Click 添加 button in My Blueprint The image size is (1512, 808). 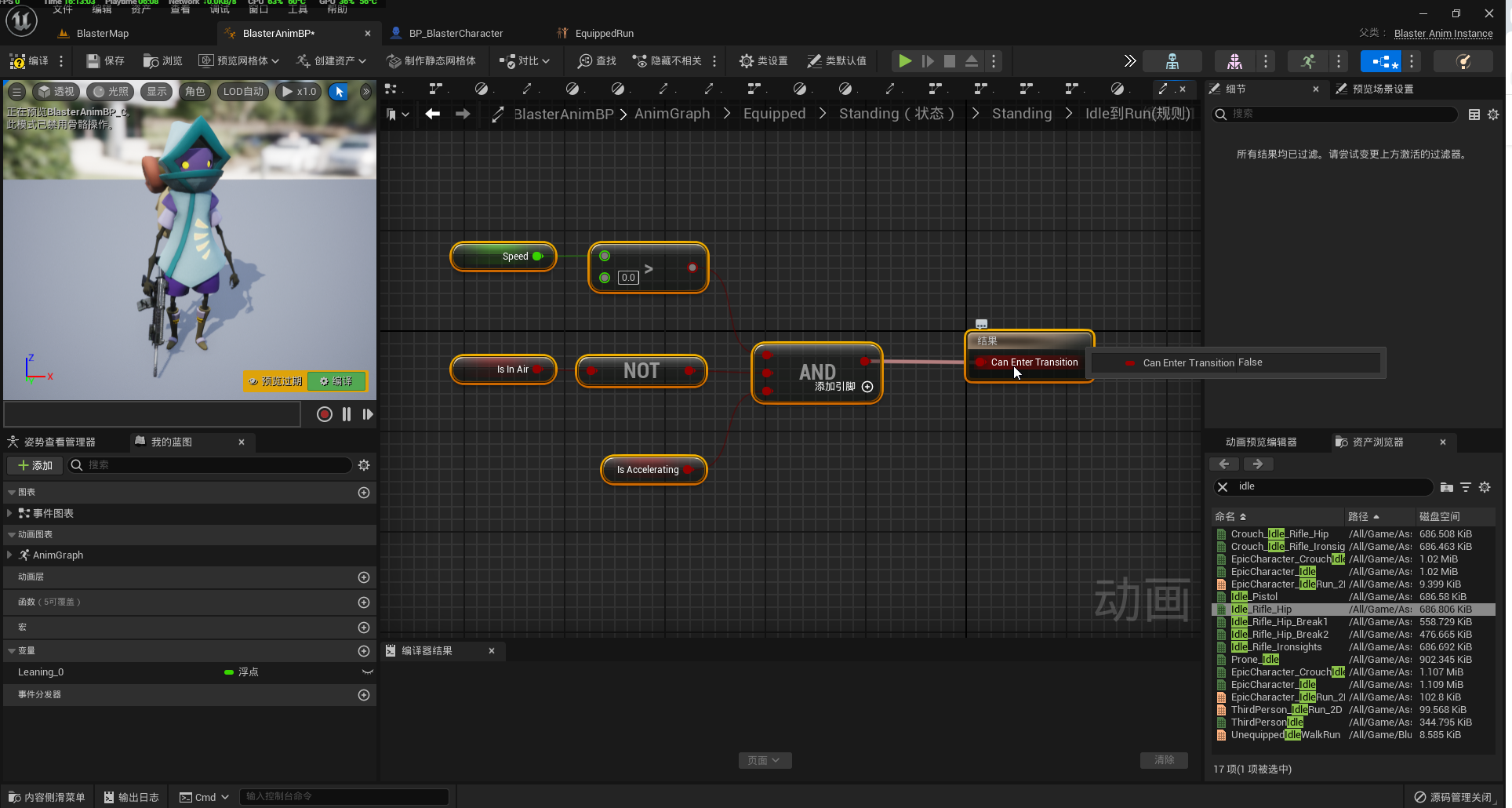pos(35,465)
